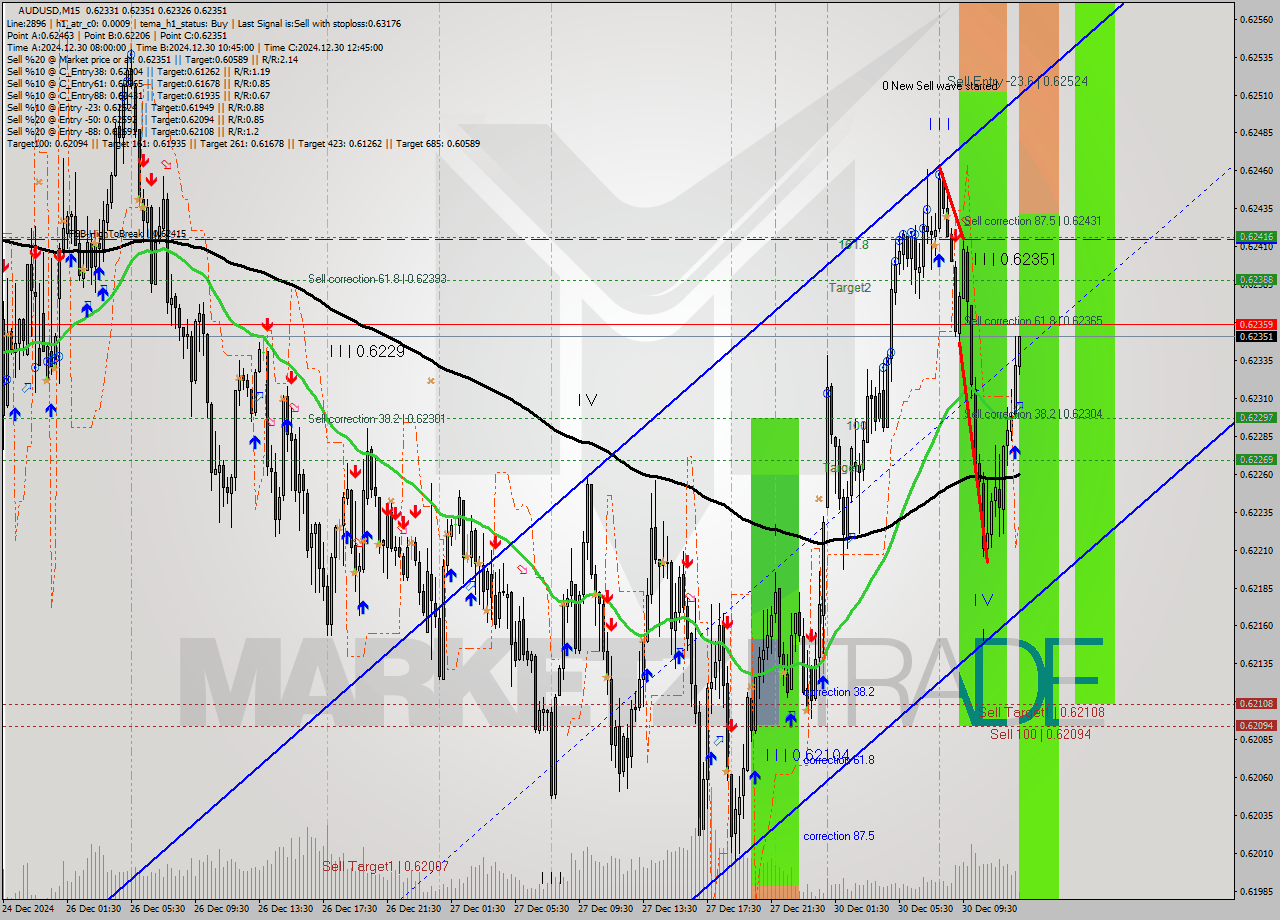Click the '26 Dec 01:30' time axis label

(x=93, y=910)
